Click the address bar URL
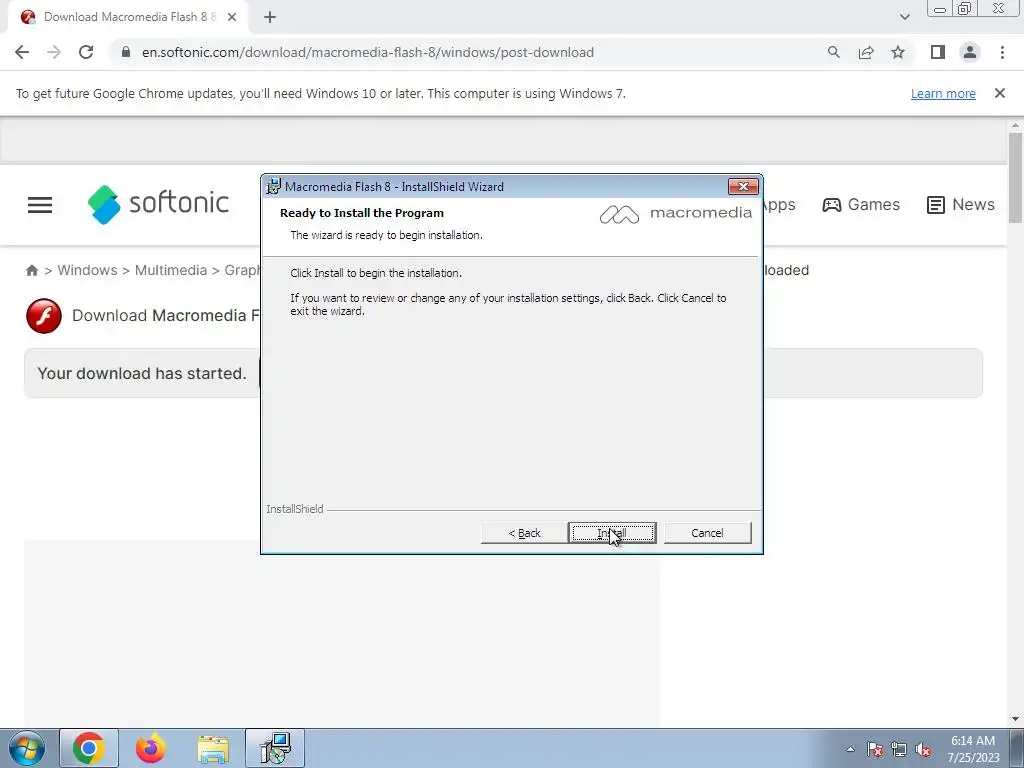The image size is (1024, 768). coord(368,52)
